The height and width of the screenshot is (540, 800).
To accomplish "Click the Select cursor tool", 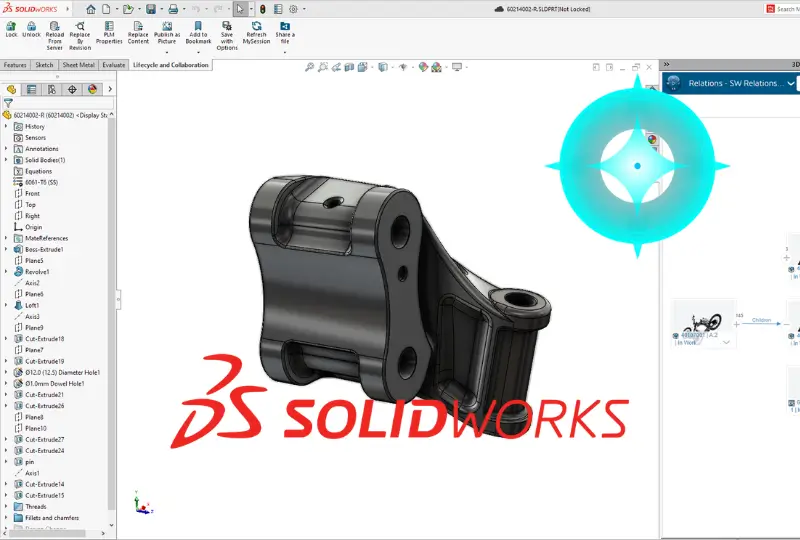I will click(240, 9).
